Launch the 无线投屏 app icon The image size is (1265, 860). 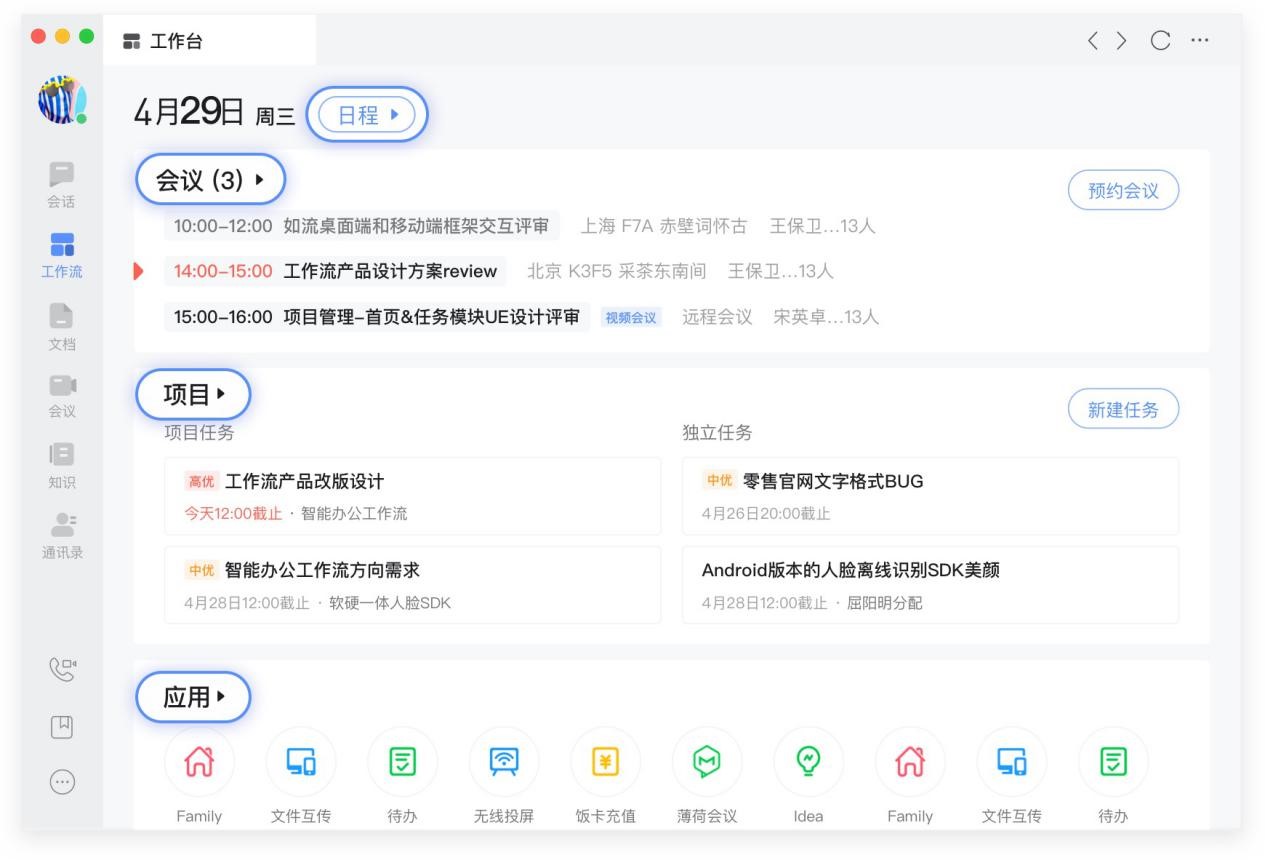point(504,763)
